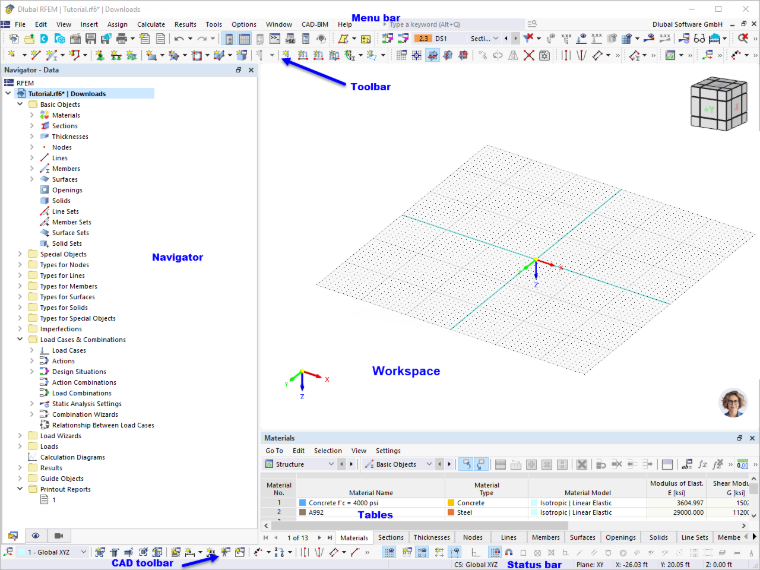Click Selection in the Materials table menu

coord(328,451)
